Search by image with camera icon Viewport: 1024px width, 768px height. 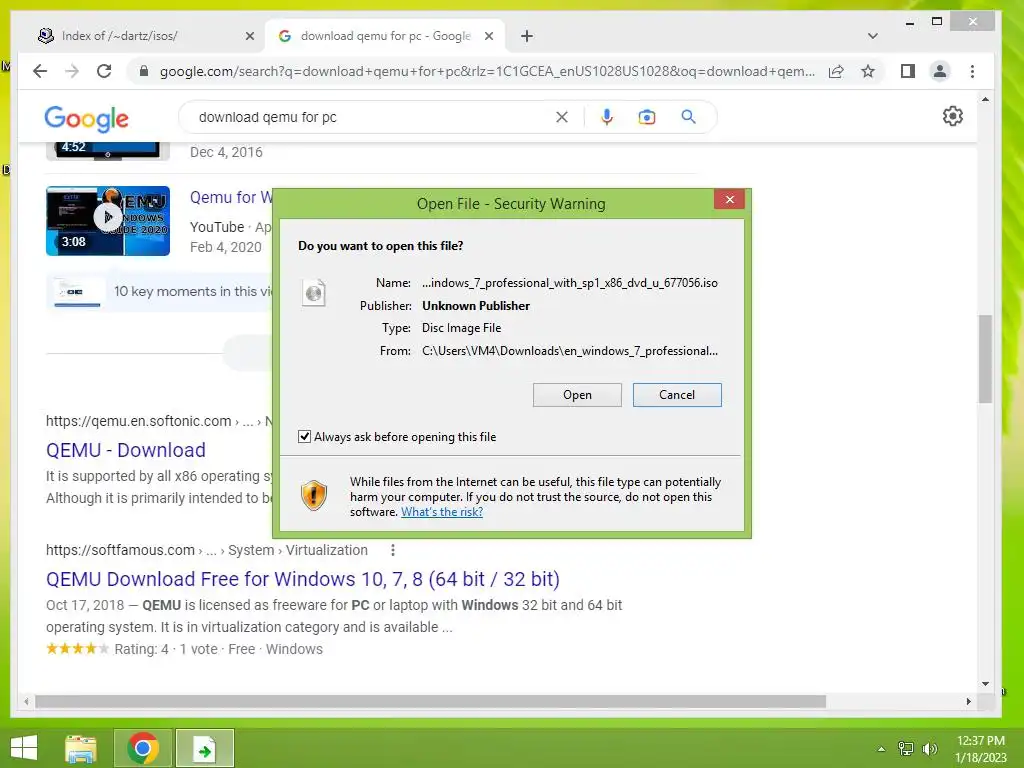pyautogui.click(x=647, y=117)
